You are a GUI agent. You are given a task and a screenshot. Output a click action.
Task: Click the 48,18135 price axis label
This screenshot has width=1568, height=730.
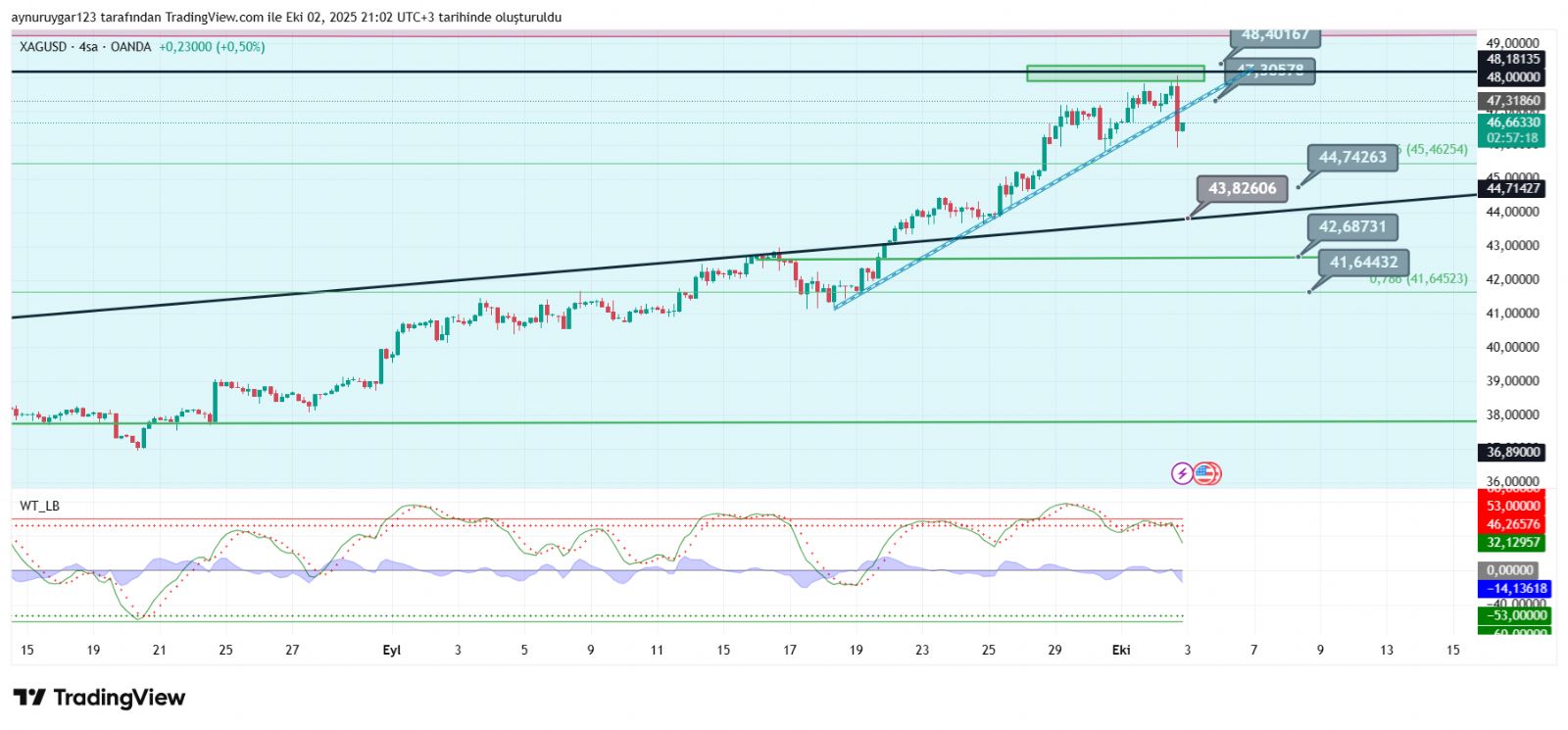[1512, 59]
